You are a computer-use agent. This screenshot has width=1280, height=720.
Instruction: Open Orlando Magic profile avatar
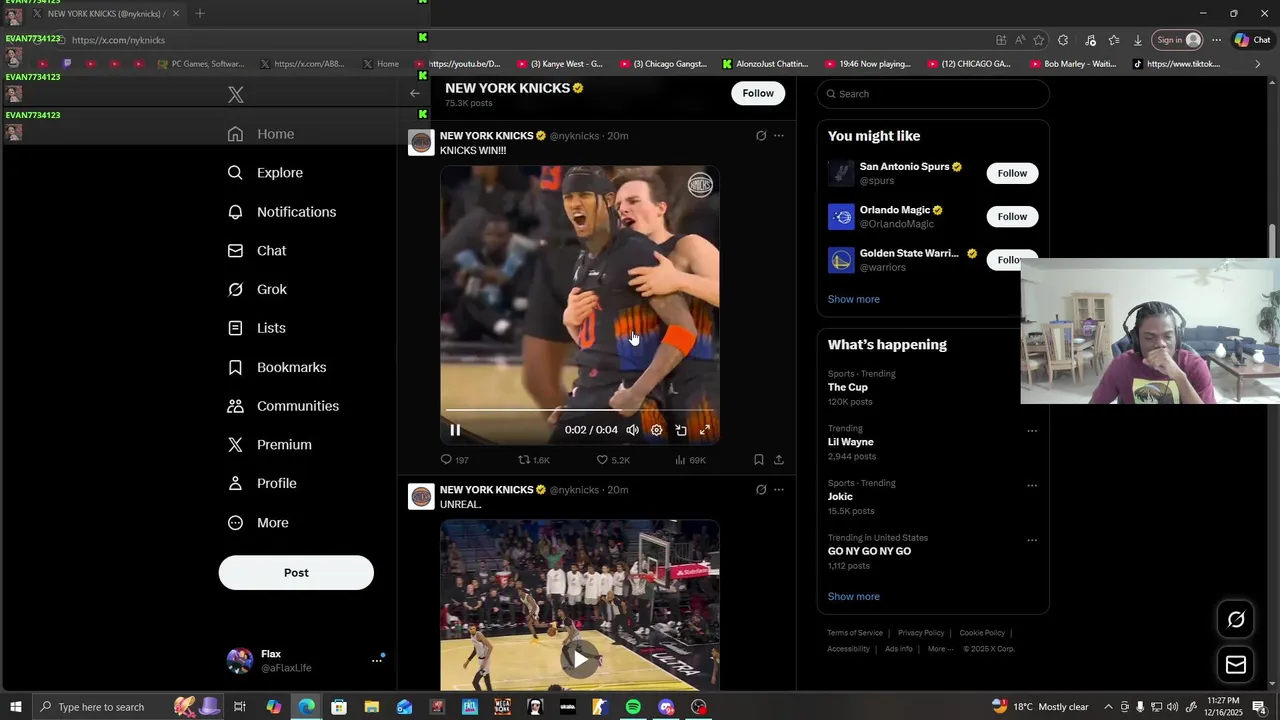pos(841,217)
